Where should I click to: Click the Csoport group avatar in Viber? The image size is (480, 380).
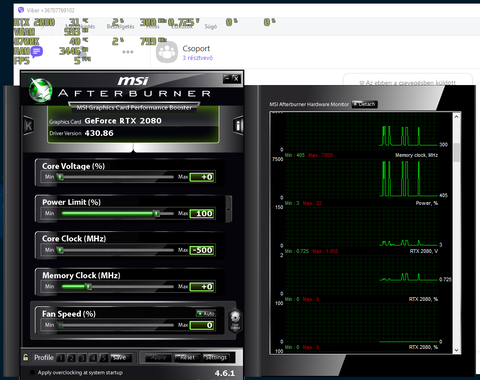click(x=167, y=52)
